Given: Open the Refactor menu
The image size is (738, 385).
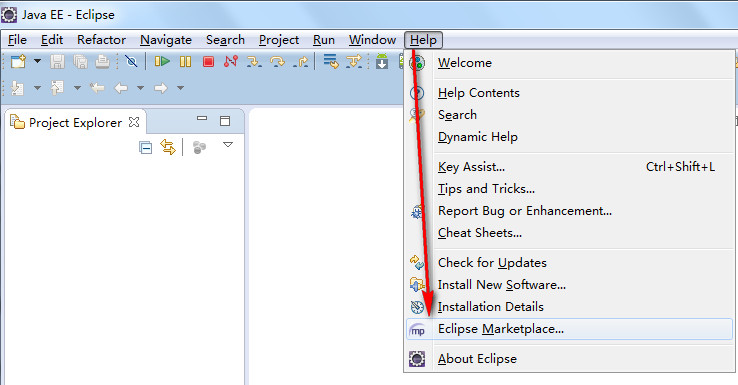Looking at the screenshot, I should 101,40.
